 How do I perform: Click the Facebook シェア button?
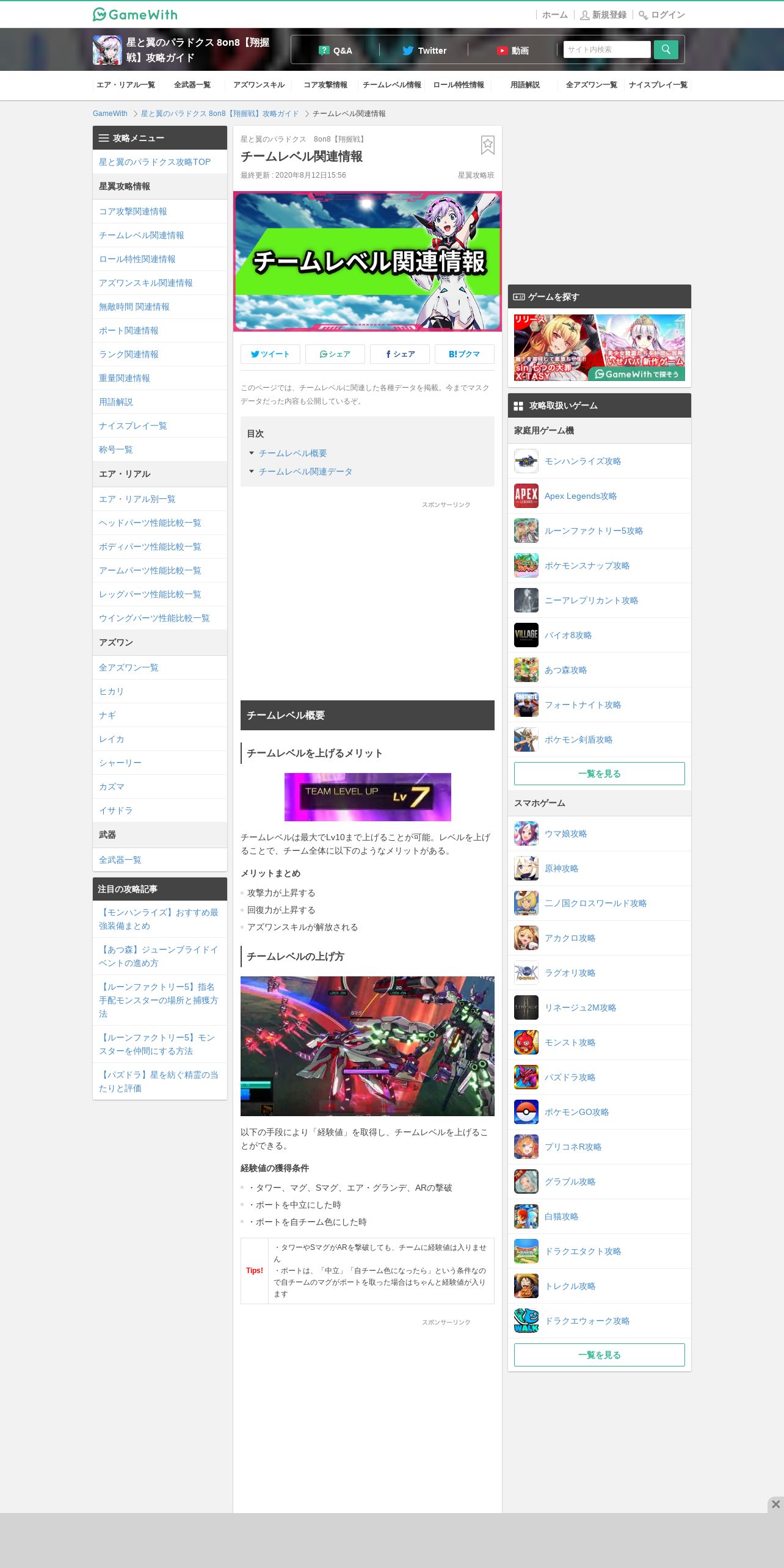click(400, 354)
